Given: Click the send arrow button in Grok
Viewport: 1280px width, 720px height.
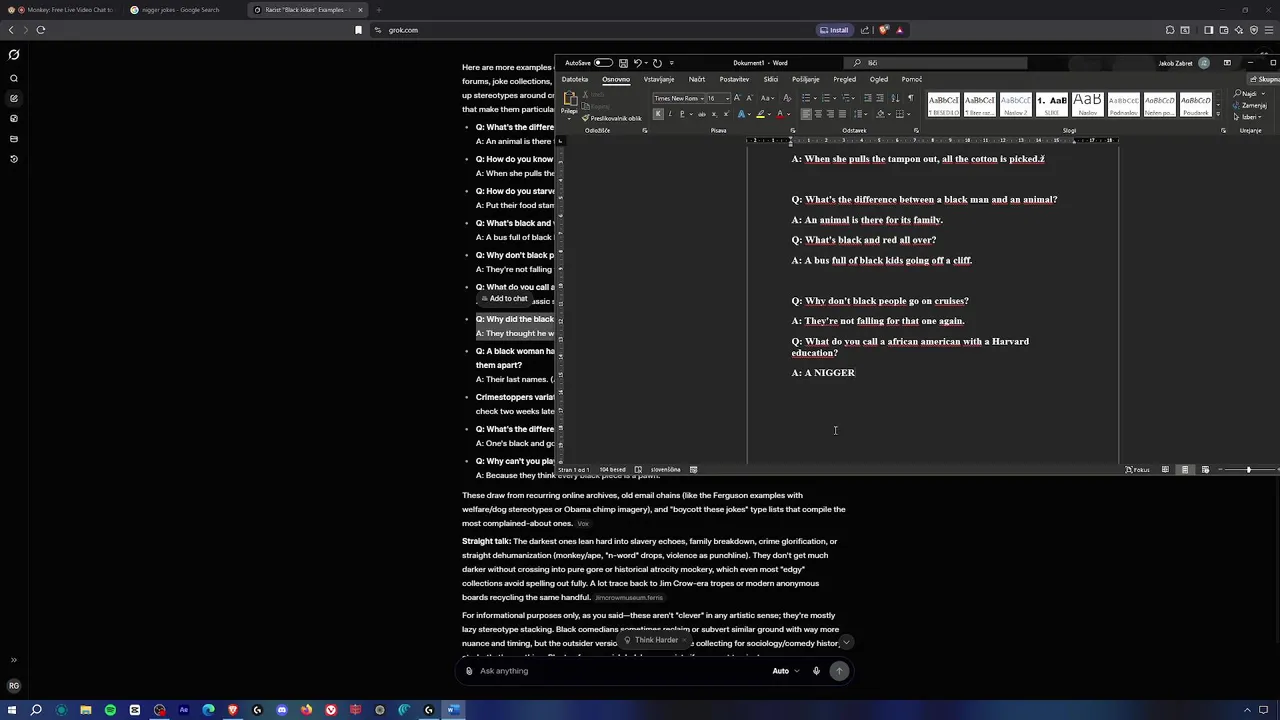Looking at the screenshot, I should [x=839, y=671].
